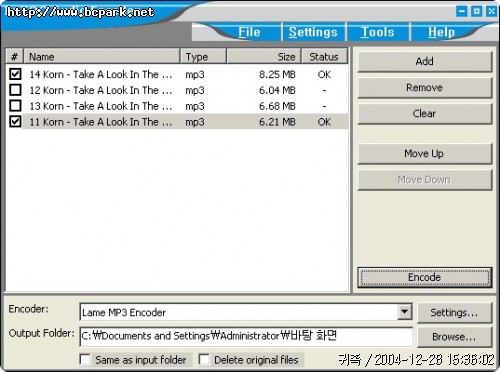Click the OK status of 14 Korn row
500x372 pixels.
(x=324, y=74)
